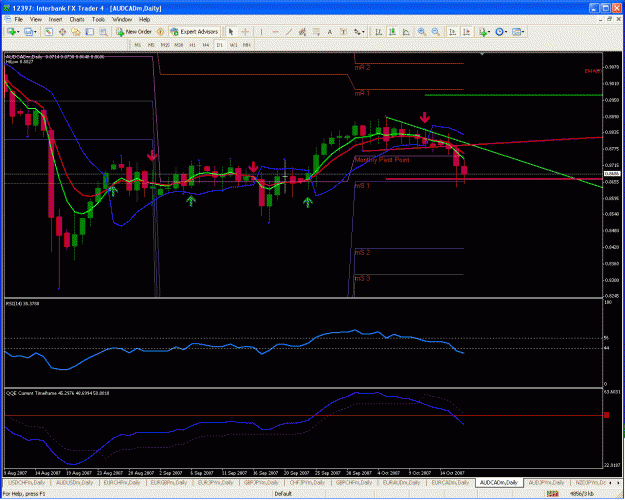Viewport: 625px width, 500px height.
Task: Click the Zoom In magnifier icon
Action: point(422,32)
